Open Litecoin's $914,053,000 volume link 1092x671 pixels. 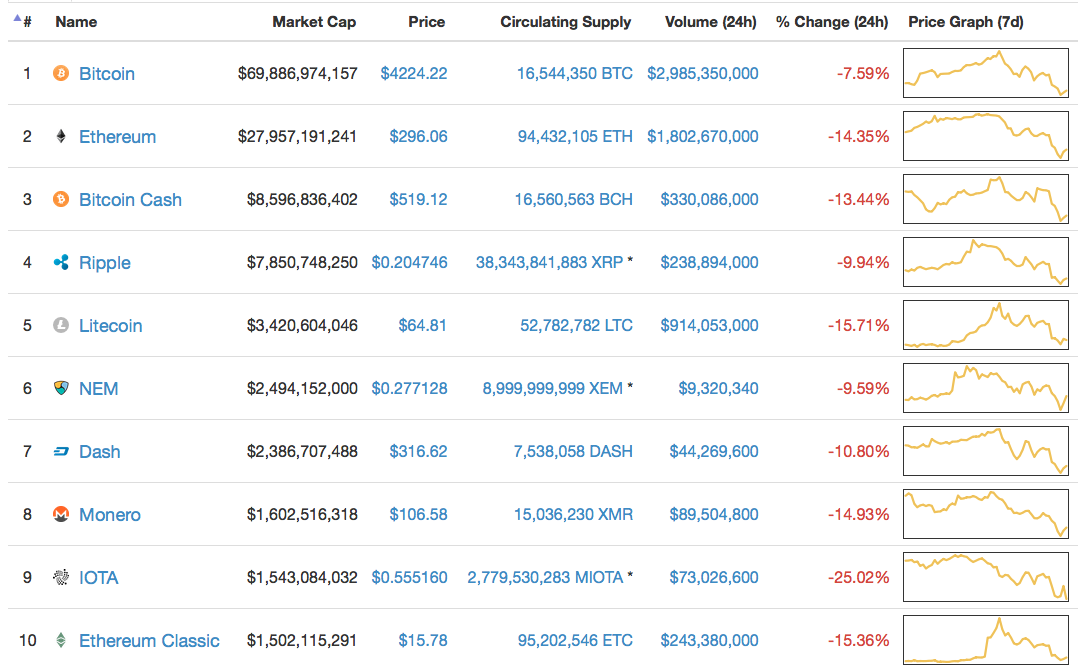[709, 326]
